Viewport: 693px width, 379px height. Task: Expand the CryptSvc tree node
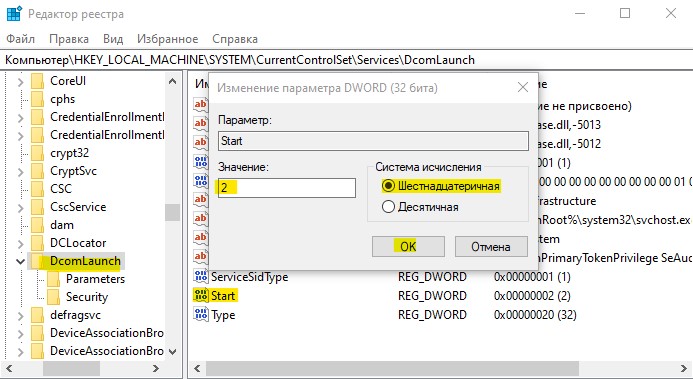[x=20, y=171]
